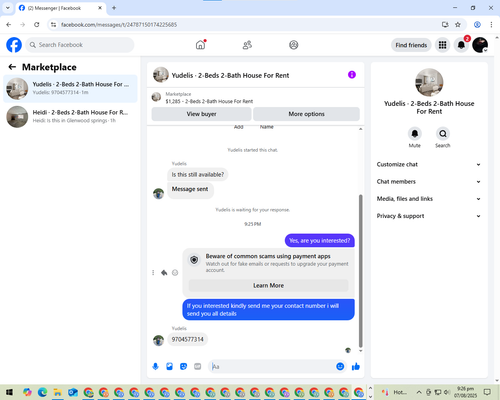
Task: Open File Explorer from taskbar
Action: [x=58, y=392]
